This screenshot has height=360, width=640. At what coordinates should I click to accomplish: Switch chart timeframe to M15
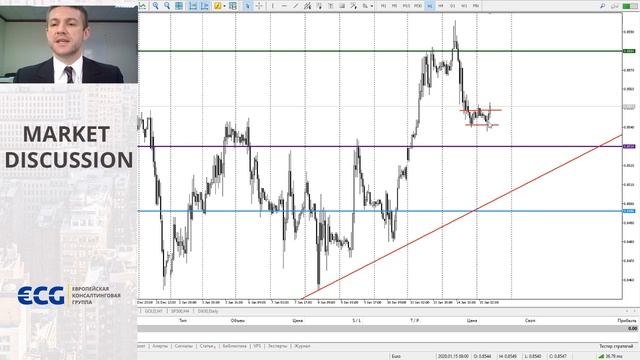click(x=406, y=6)
